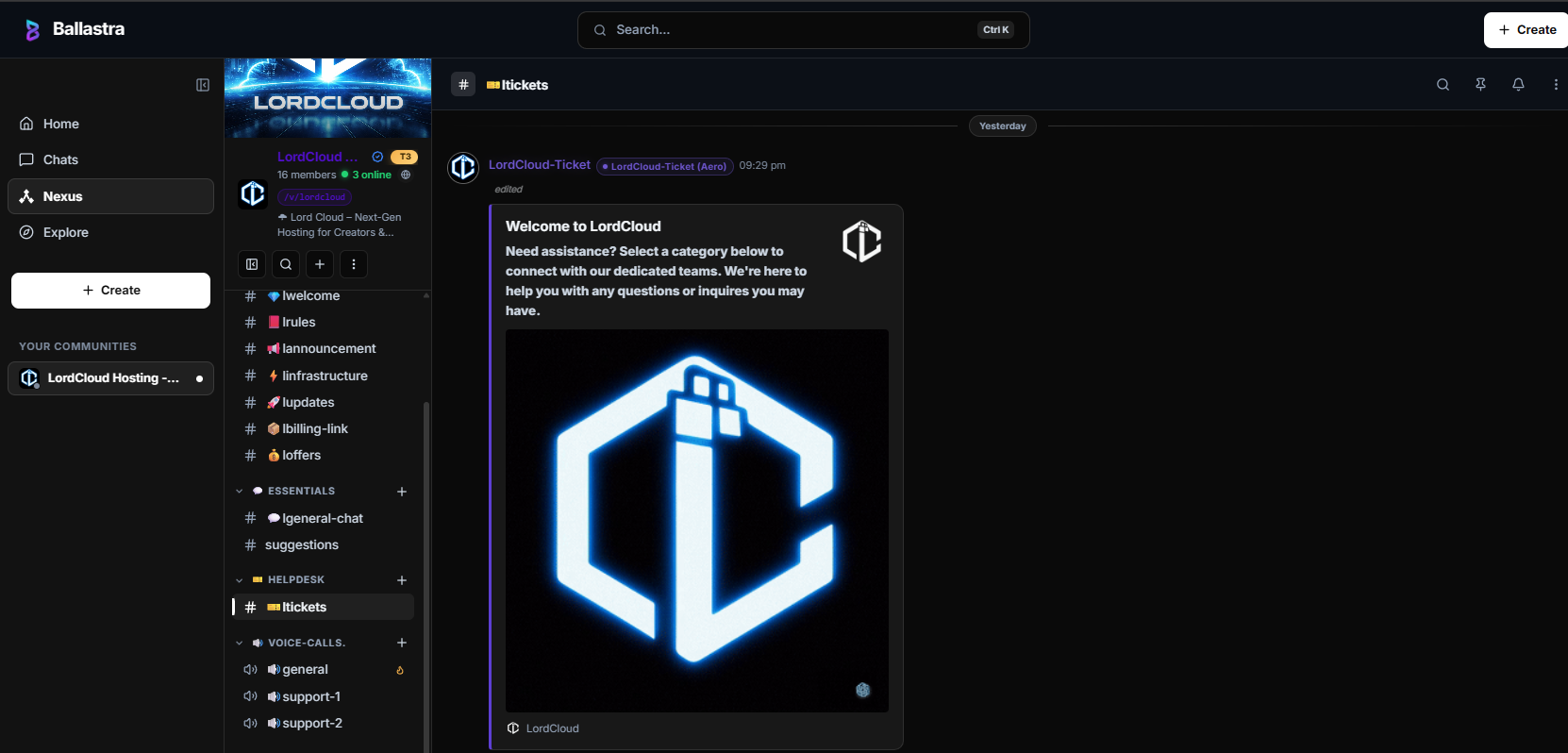The height and width of the screenshot is (753, 1568).
Task: Join the support-1 voice channel
Action: tap(323, 696)
